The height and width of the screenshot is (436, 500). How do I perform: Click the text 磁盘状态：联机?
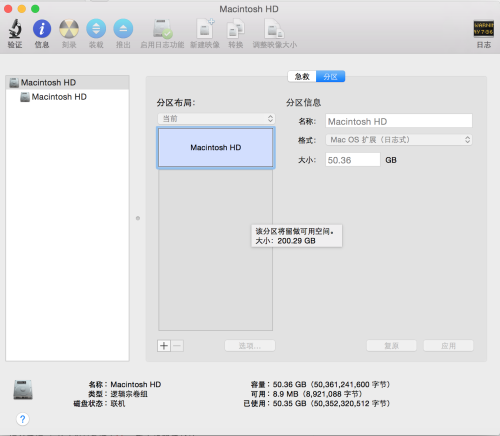tap(99, 403)
